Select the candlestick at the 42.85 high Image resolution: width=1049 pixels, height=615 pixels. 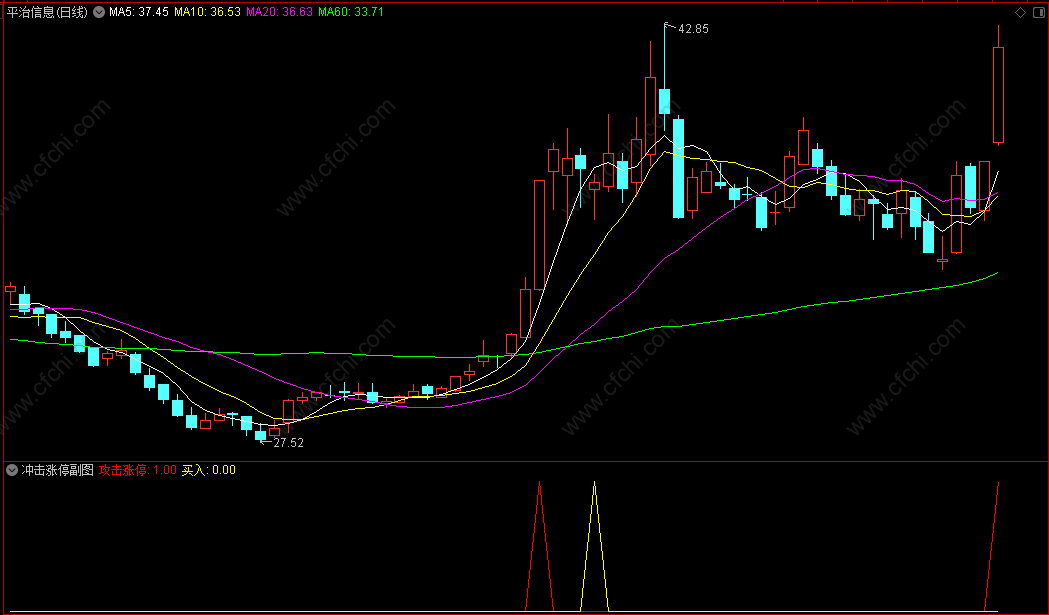[x=664, y=100]
